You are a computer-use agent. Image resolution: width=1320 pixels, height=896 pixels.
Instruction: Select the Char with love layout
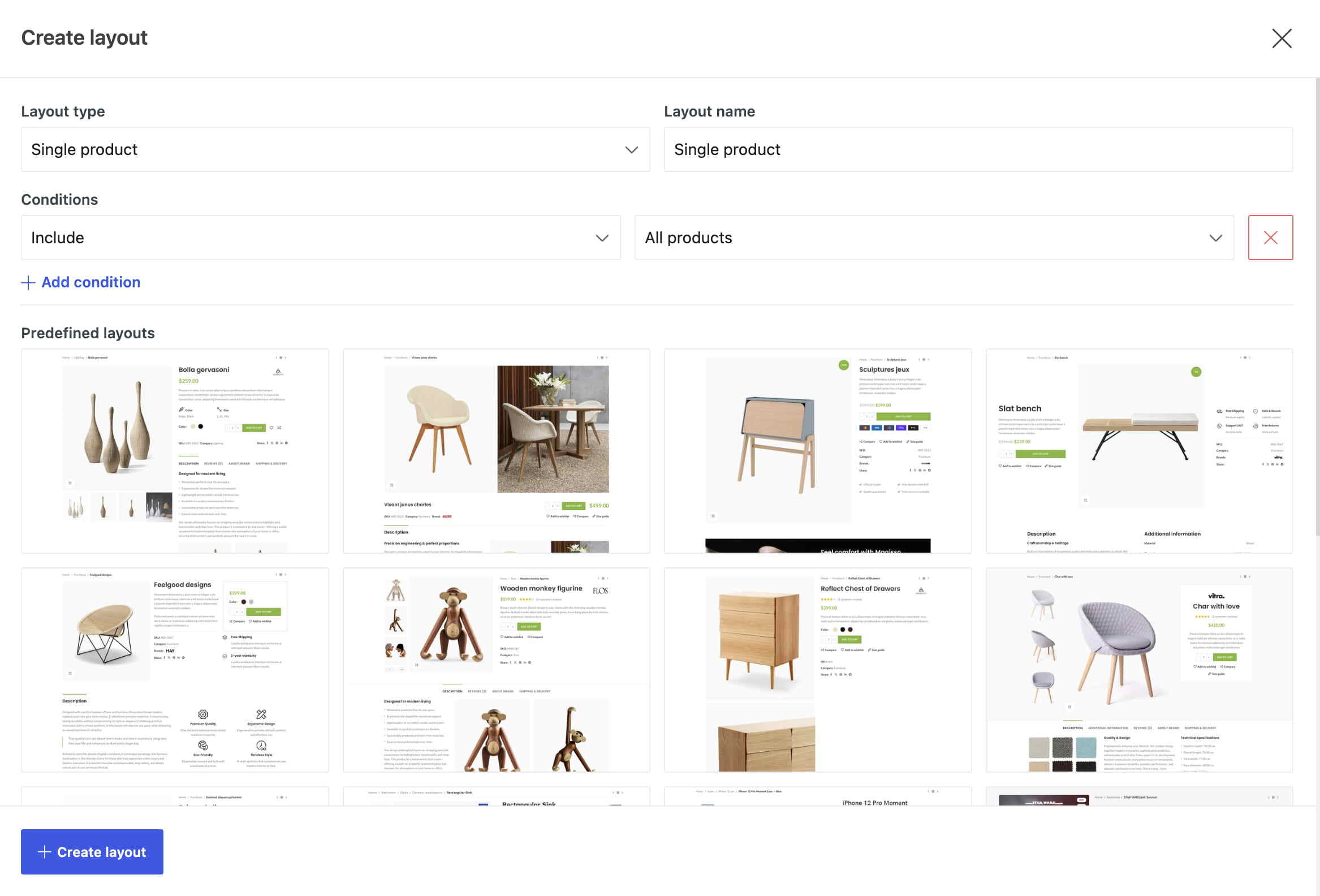pos(1140,670)
